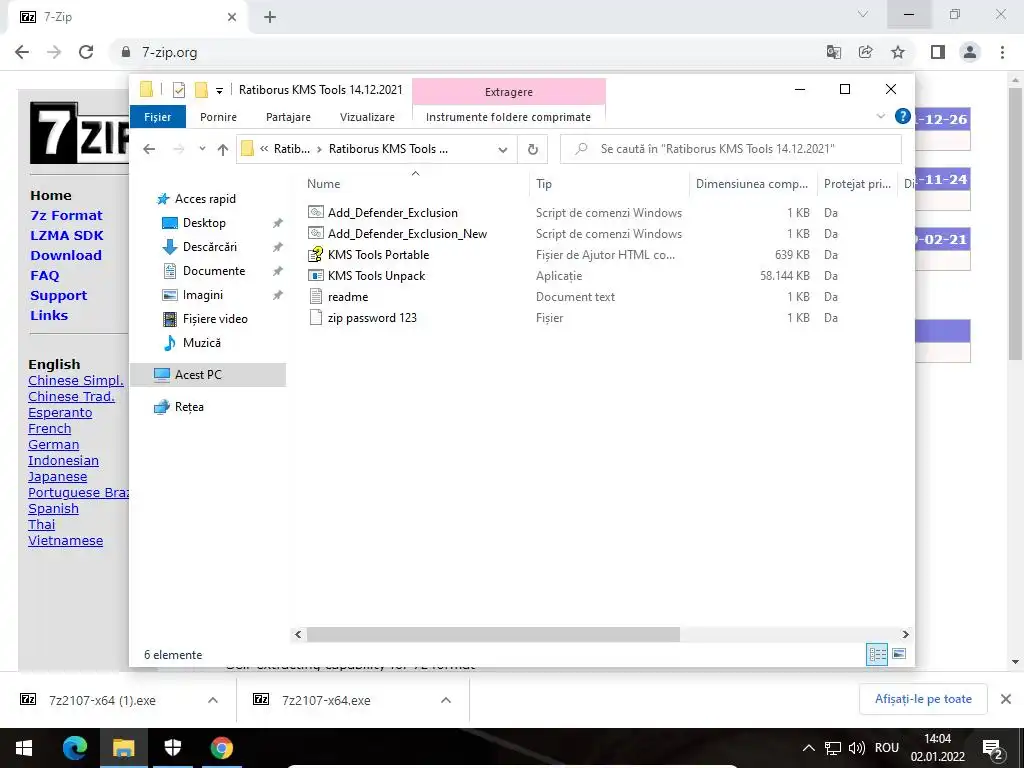The image size is (1024, 768).
Task: Open the recent locations dropdown arrow
Action: point(202,149)
